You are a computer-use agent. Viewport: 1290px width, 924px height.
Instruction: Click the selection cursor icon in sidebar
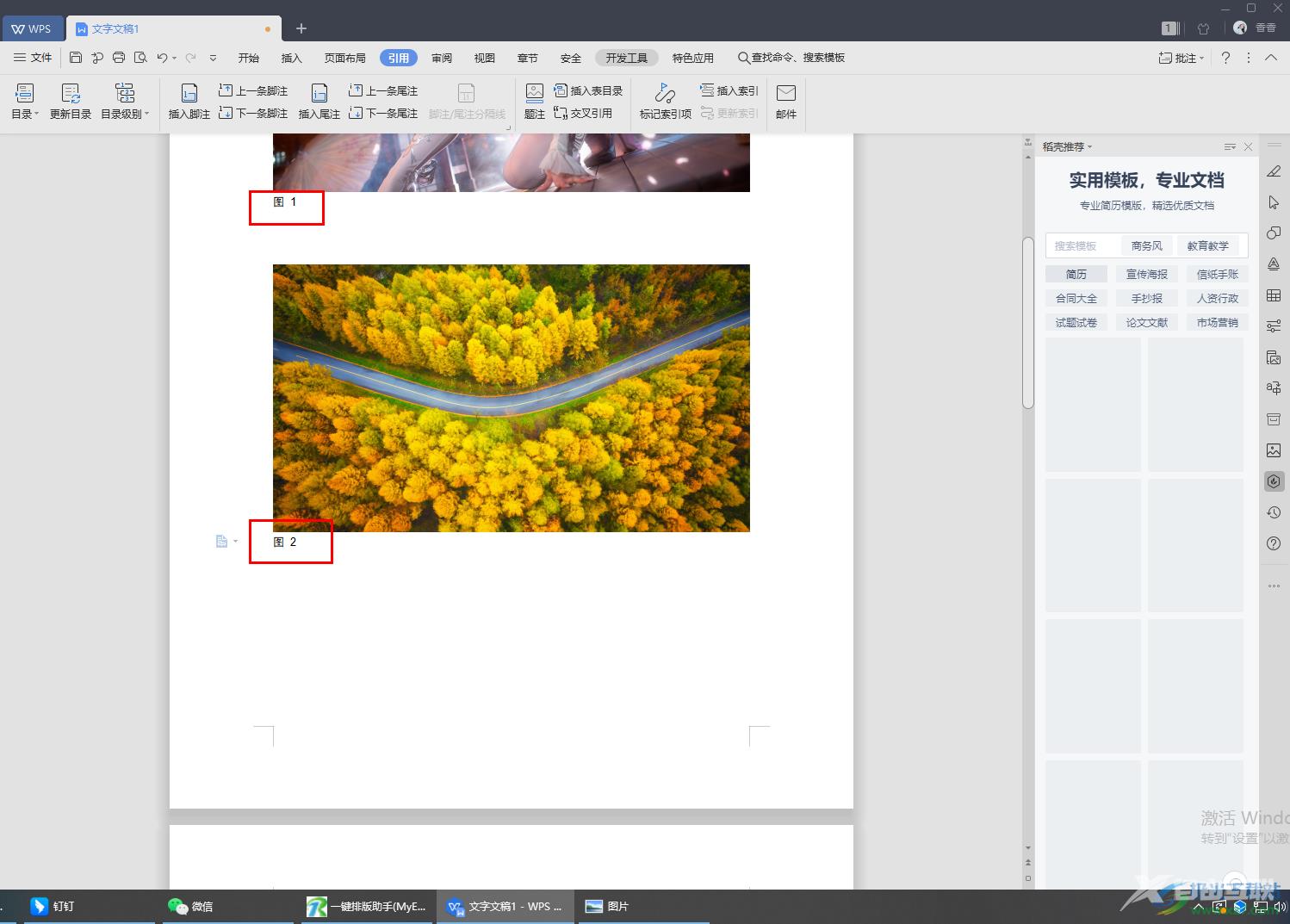click(x=1274, y=202)
